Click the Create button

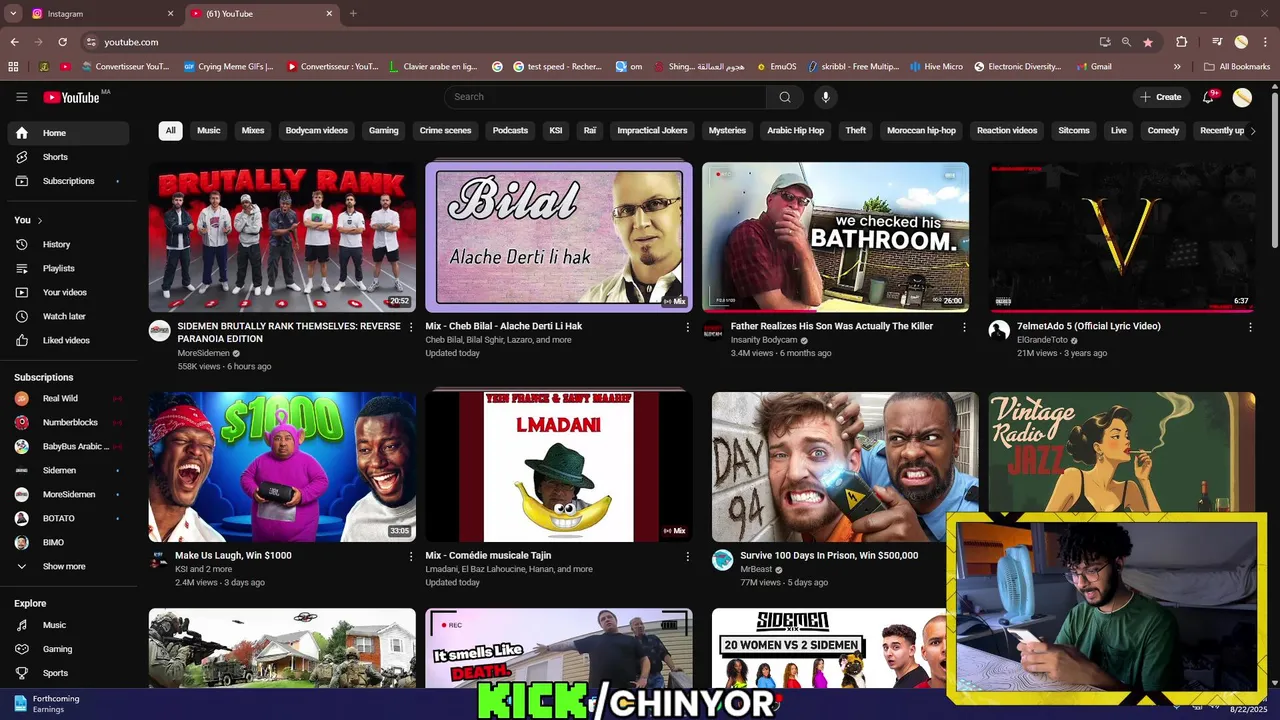tap(1160, 97)
